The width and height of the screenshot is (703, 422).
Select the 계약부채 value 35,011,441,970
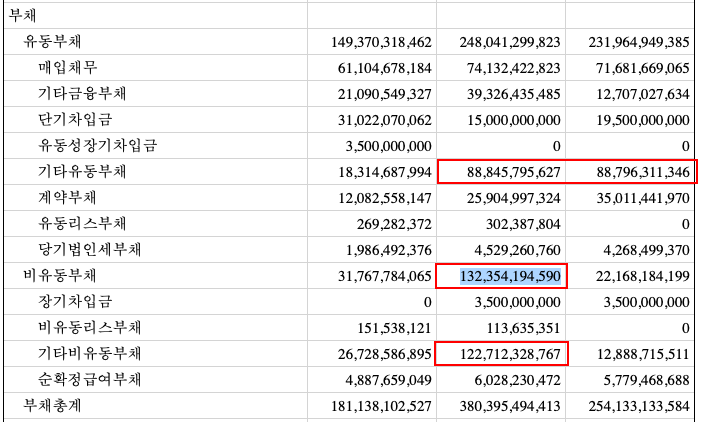tap(643, 198)
